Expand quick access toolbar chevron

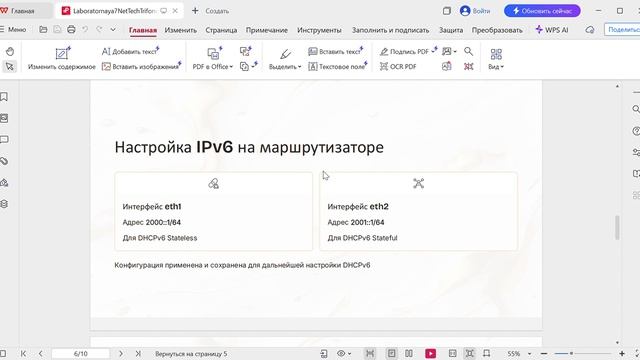(113, 29)
